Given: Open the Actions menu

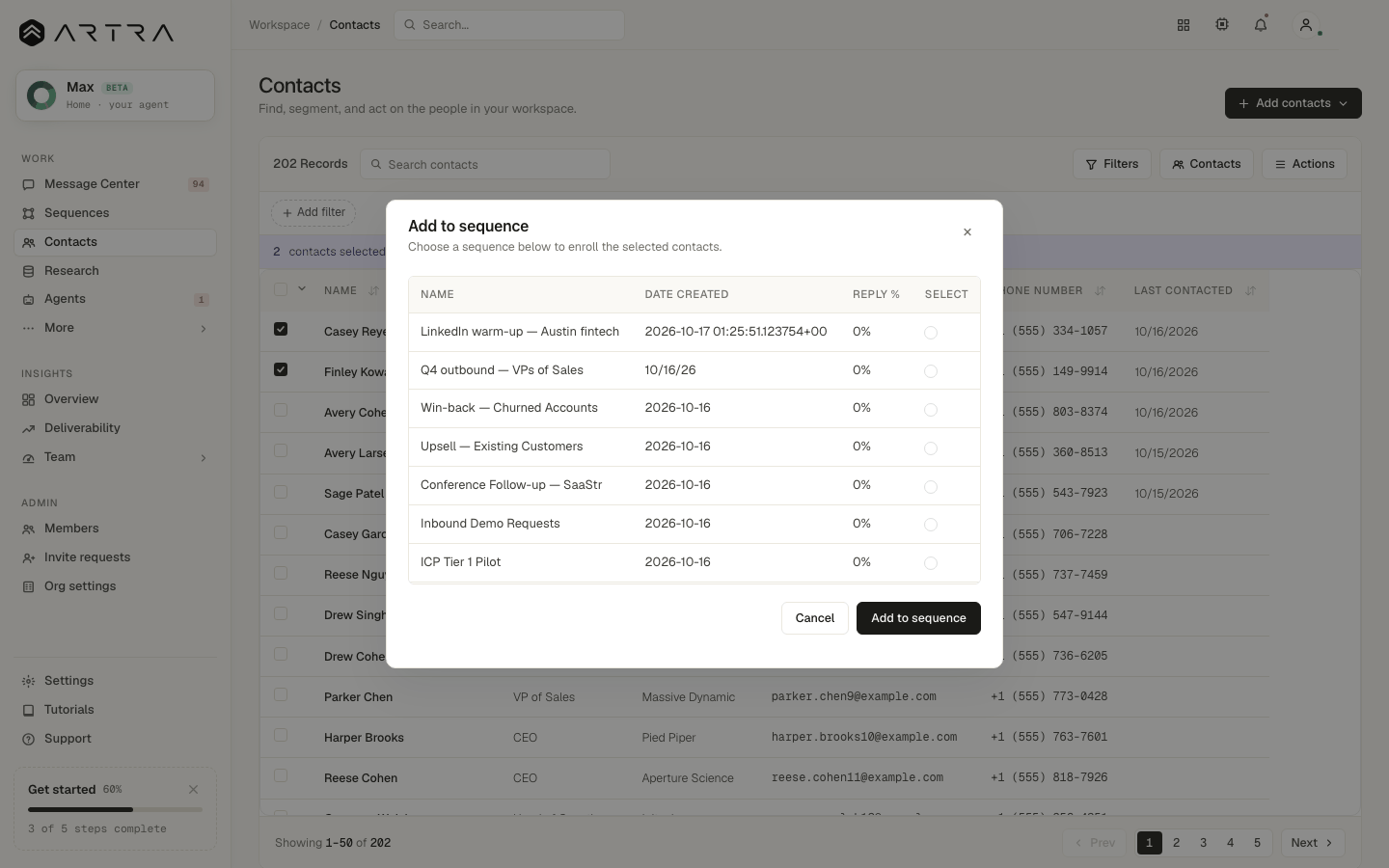Looking at the screenshot, I should tap(1304, 164).
